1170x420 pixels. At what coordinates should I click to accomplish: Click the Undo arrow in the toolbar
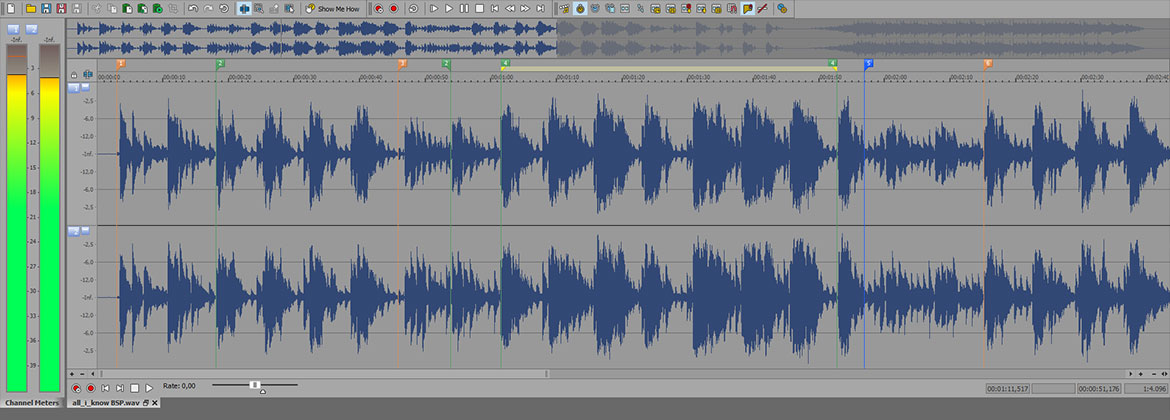point(193,8)
